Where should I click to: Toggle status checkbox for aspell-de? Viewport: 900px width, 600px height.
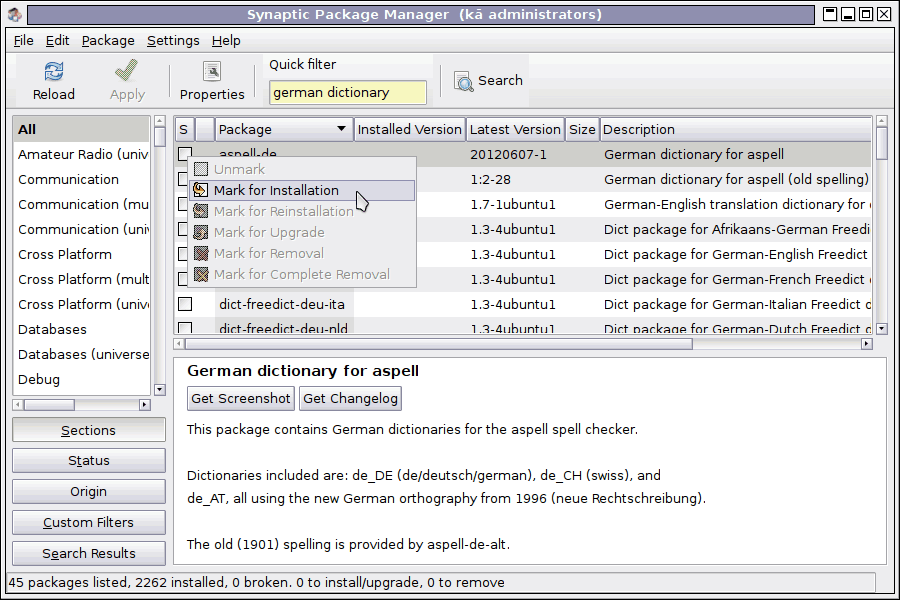[x=185, y=154]
